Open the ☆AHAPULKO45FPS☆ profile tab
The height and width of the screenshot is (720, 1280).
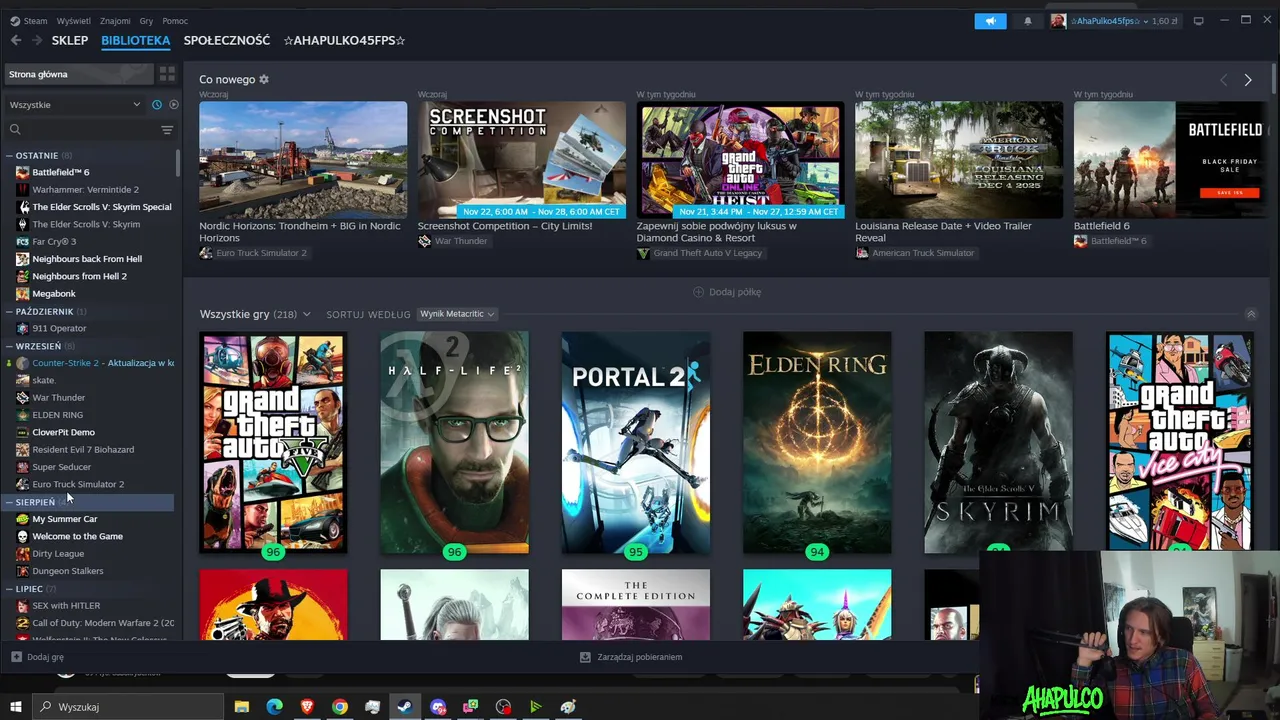(344, 40)
